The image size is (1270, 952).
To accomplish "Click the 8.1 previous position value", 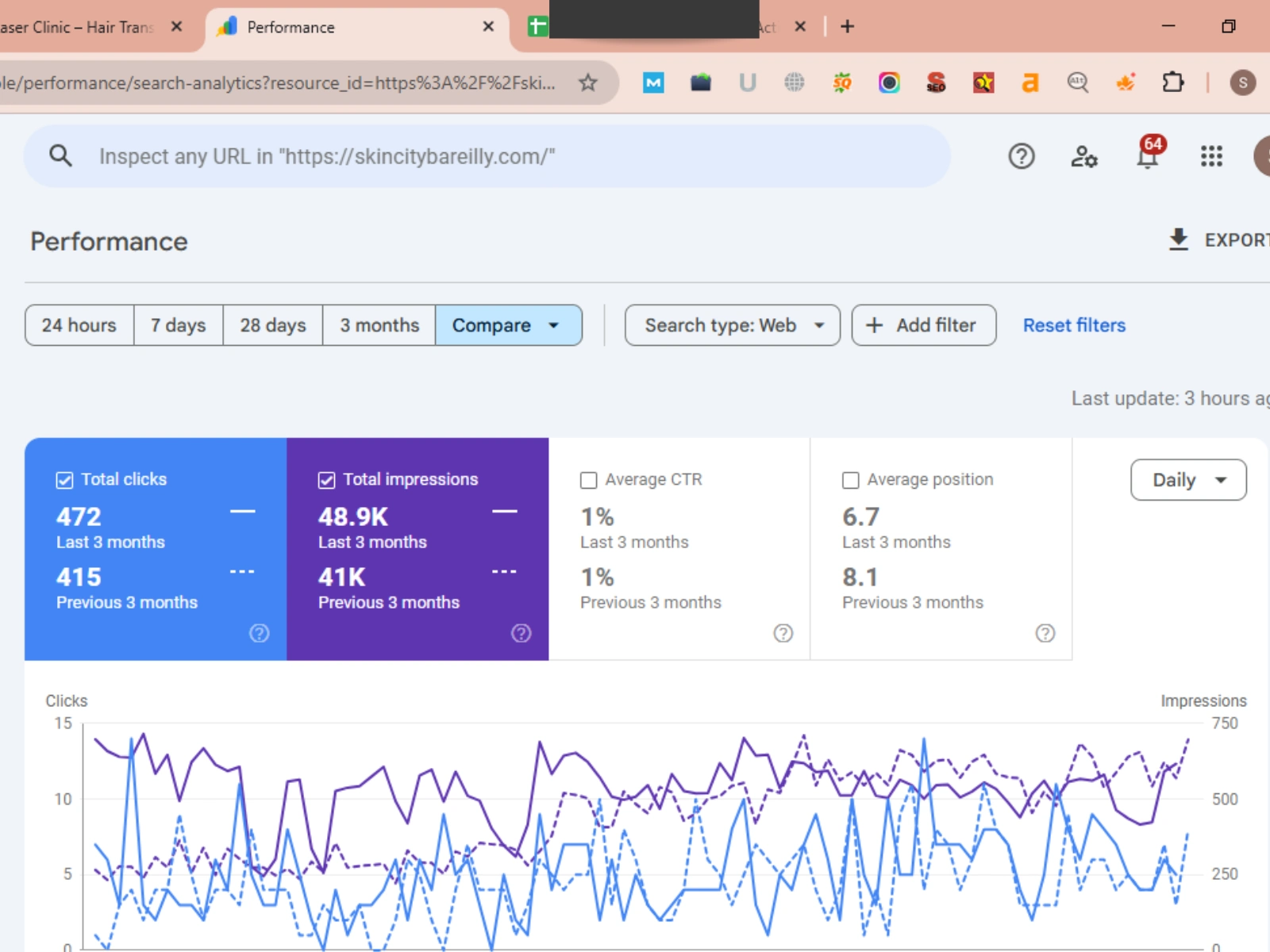I will [860, 578].
